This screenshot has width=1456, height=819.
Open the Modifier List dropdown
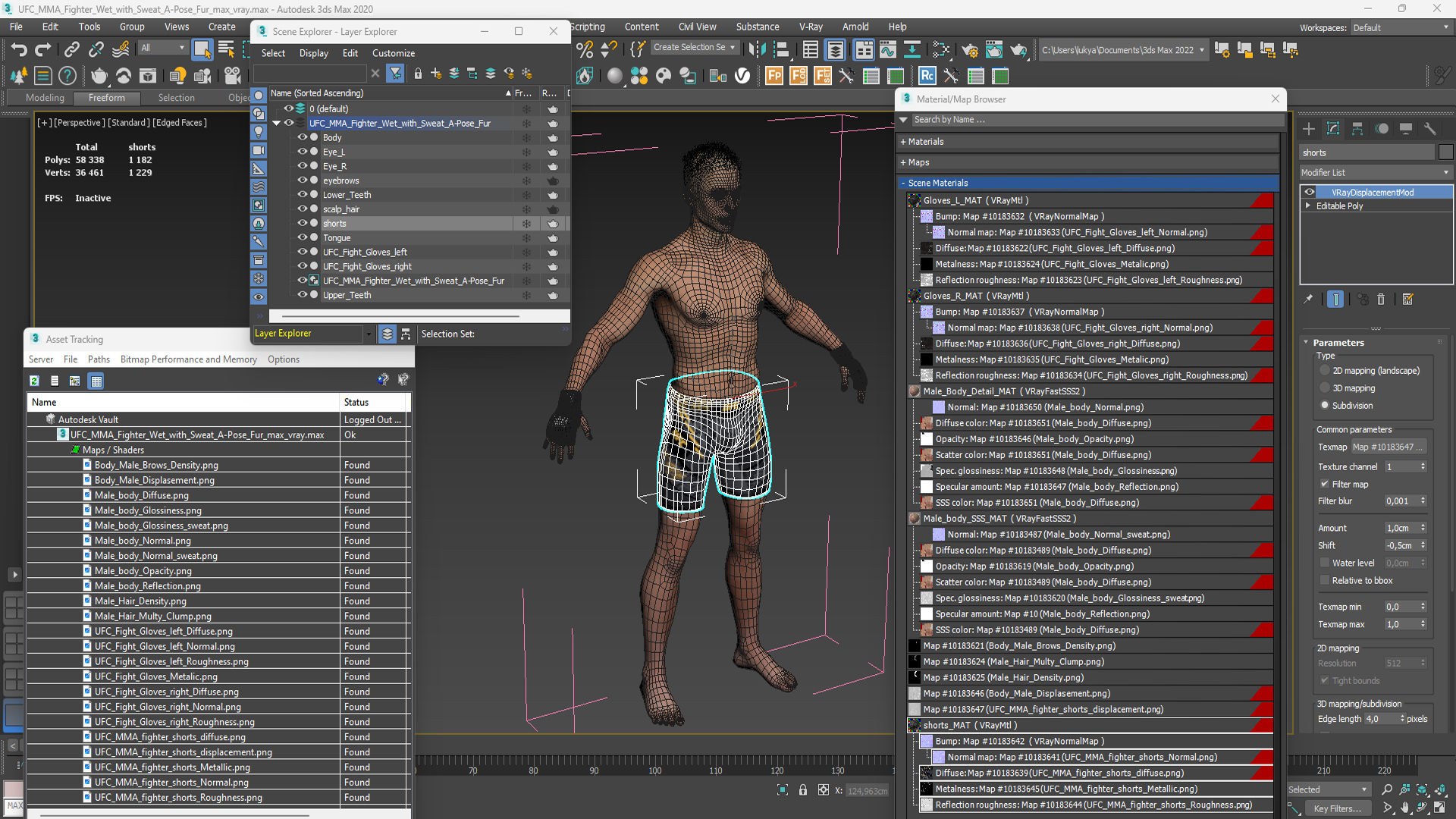1376,173
